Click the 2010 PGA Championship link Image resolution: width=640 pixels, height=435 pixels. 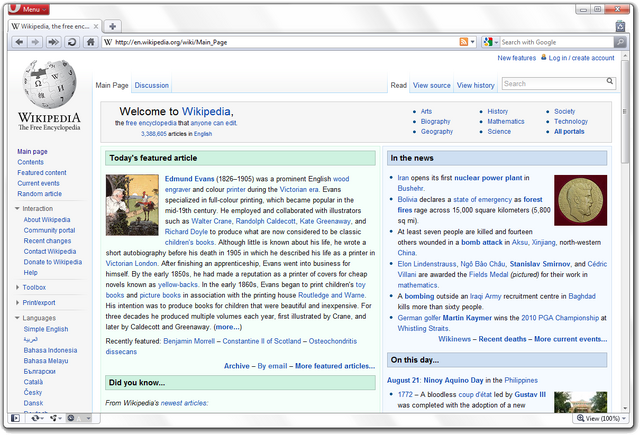click(x=560, y=318)
